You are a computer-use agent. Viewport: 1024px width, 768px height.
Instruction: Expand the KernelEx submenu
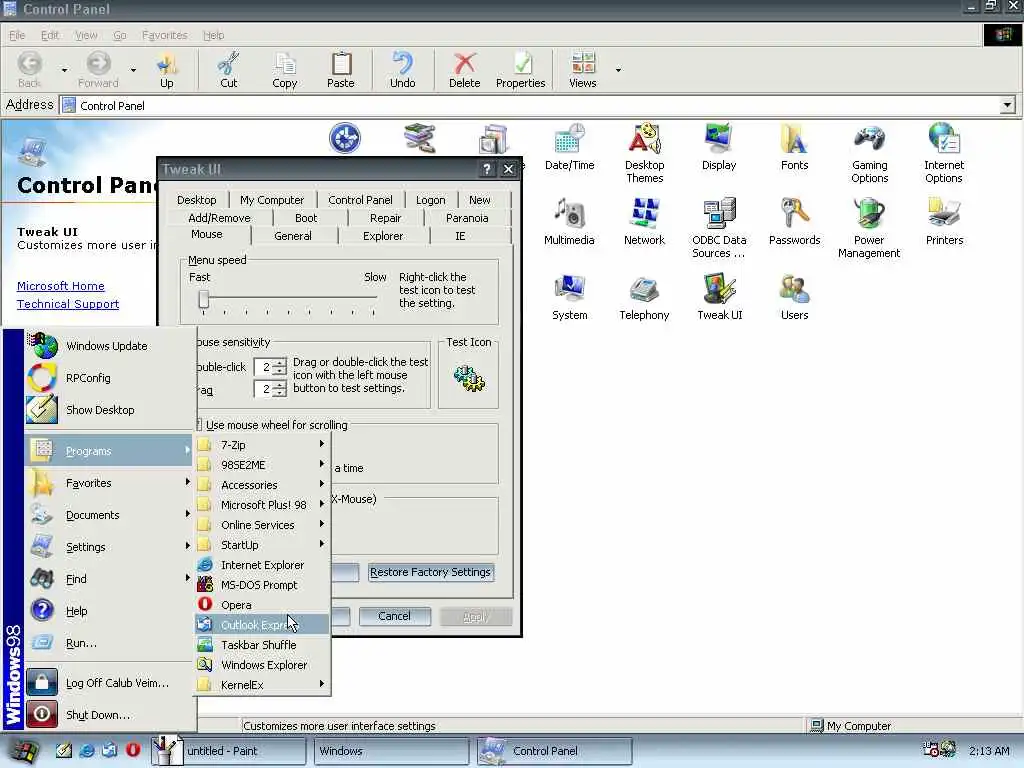pyautogui.click(x=262, y=684)
